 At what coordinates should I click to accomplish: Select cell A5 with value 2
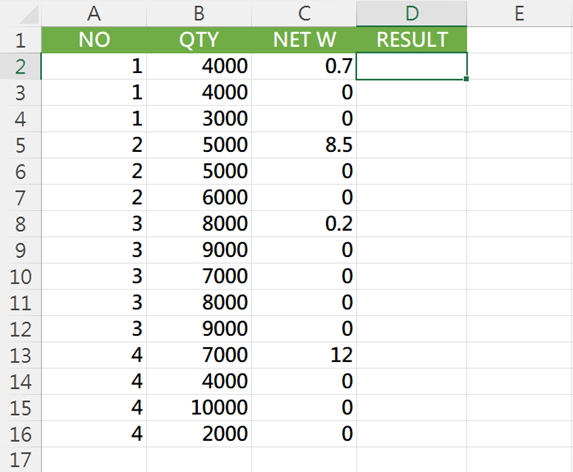coord(94,145)
